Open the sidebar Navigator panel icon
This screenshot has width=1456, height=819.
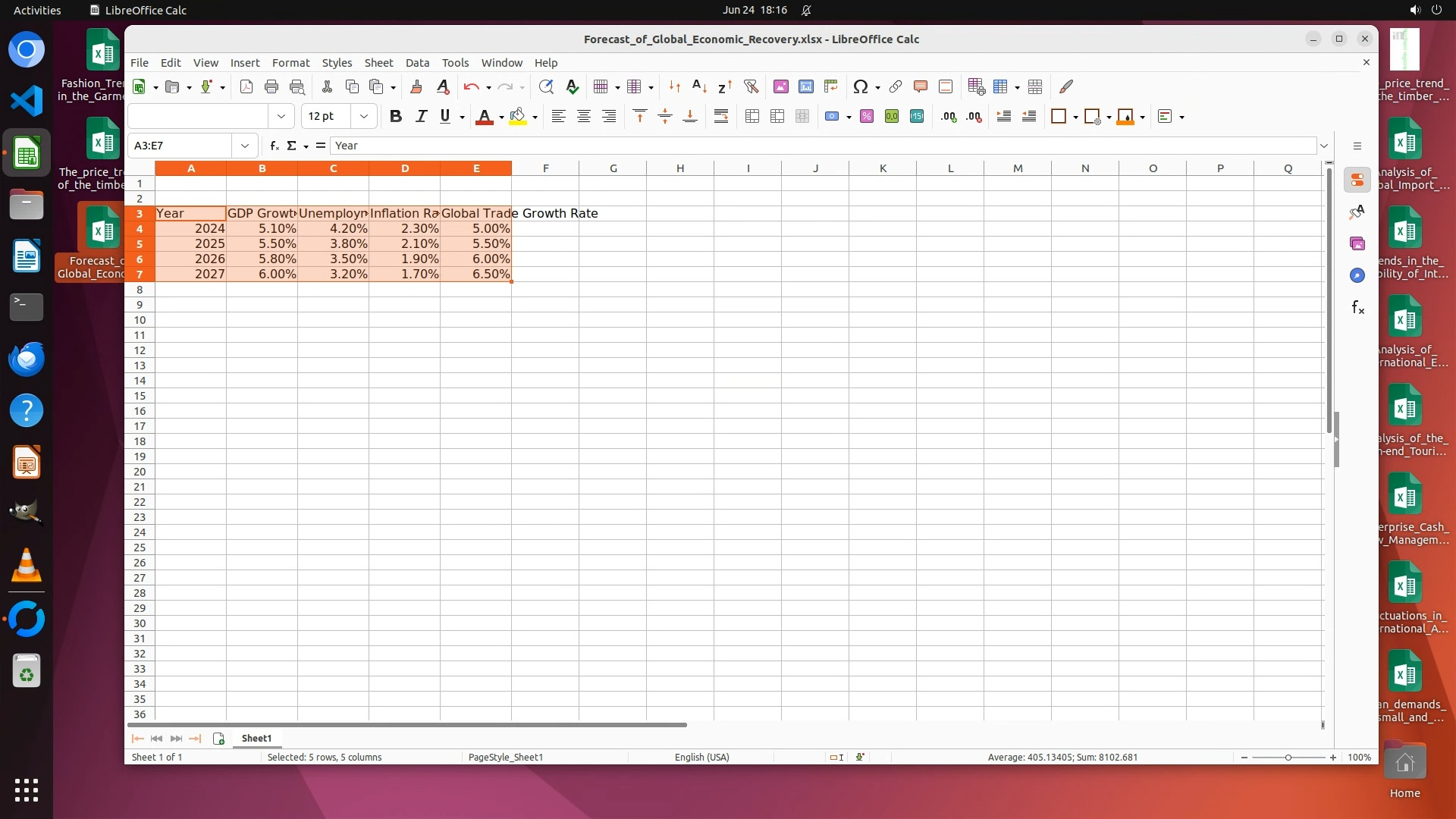coord(1357,275)
